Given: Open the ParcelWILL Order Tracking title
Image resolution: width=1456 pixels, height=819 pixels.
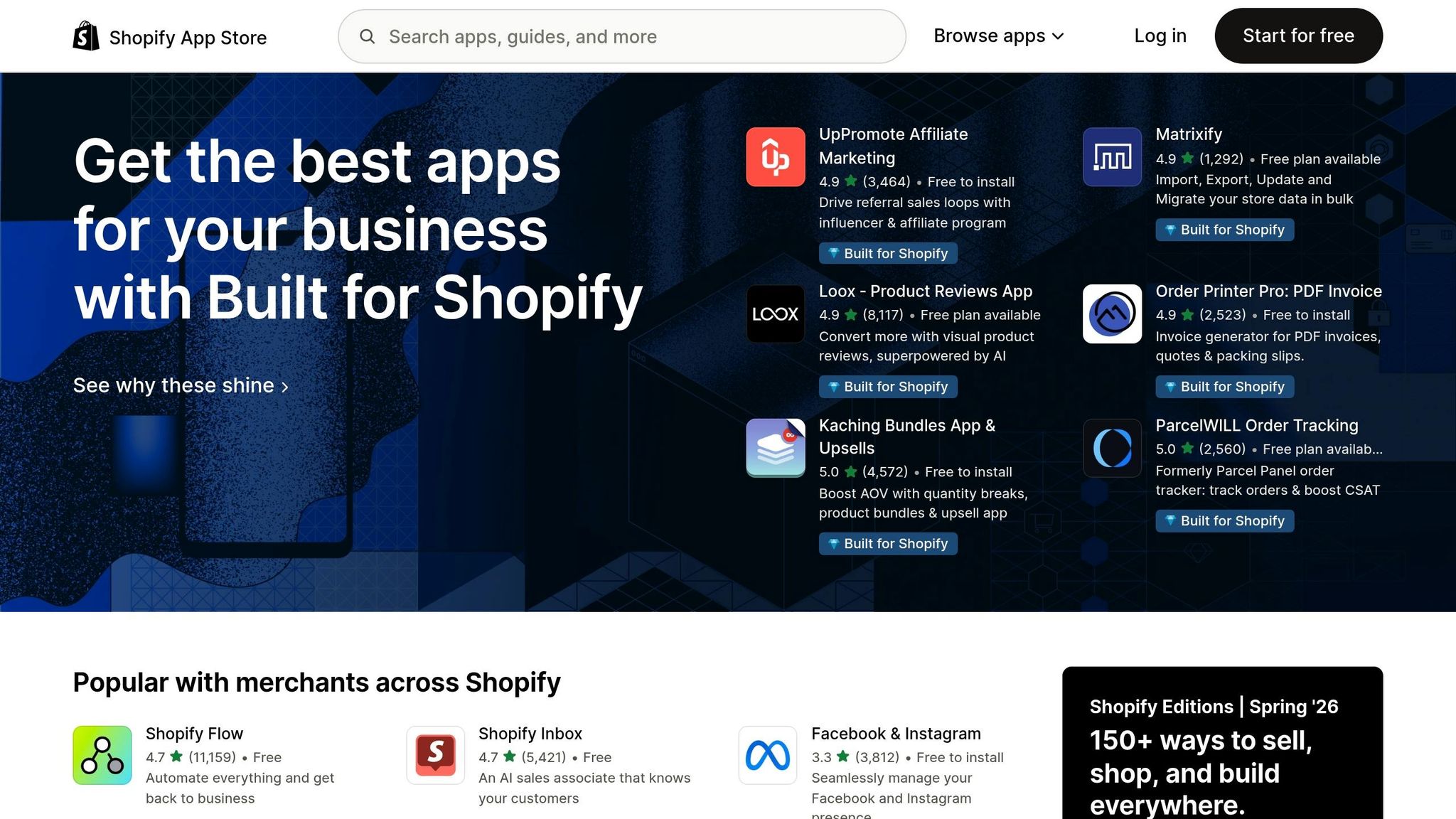Looking at the screenshot, I should 1256,425.
